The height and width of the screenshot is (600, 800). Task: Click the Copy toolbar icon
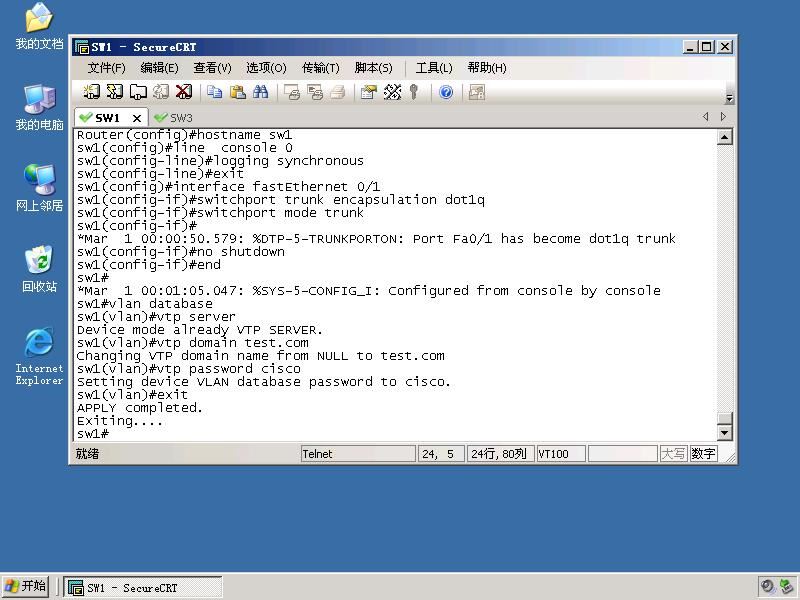pyautogui.click(x=215, y=92)
